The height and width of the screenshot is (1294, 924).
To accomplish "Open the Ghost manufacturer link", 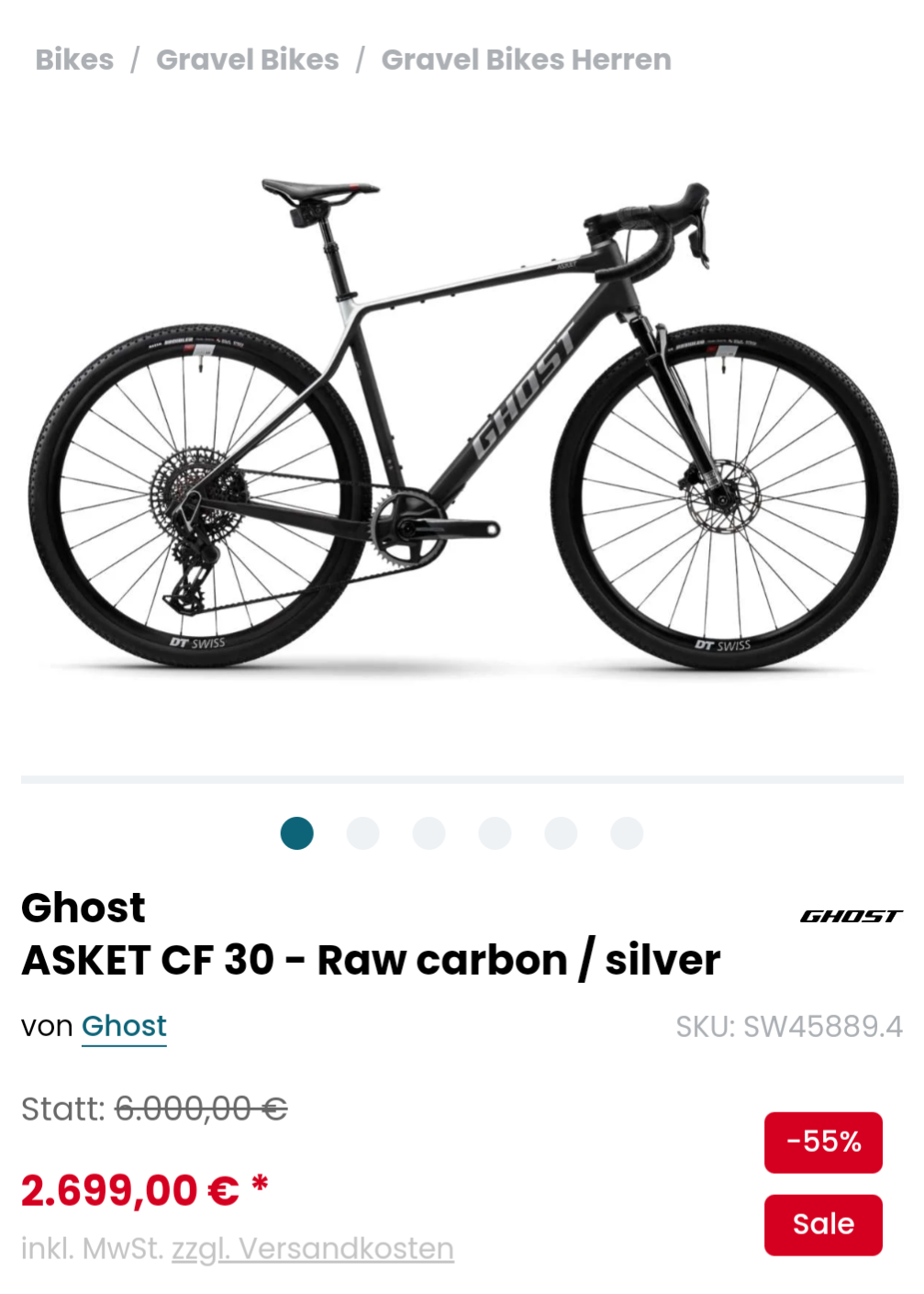I will point(124,1026).
